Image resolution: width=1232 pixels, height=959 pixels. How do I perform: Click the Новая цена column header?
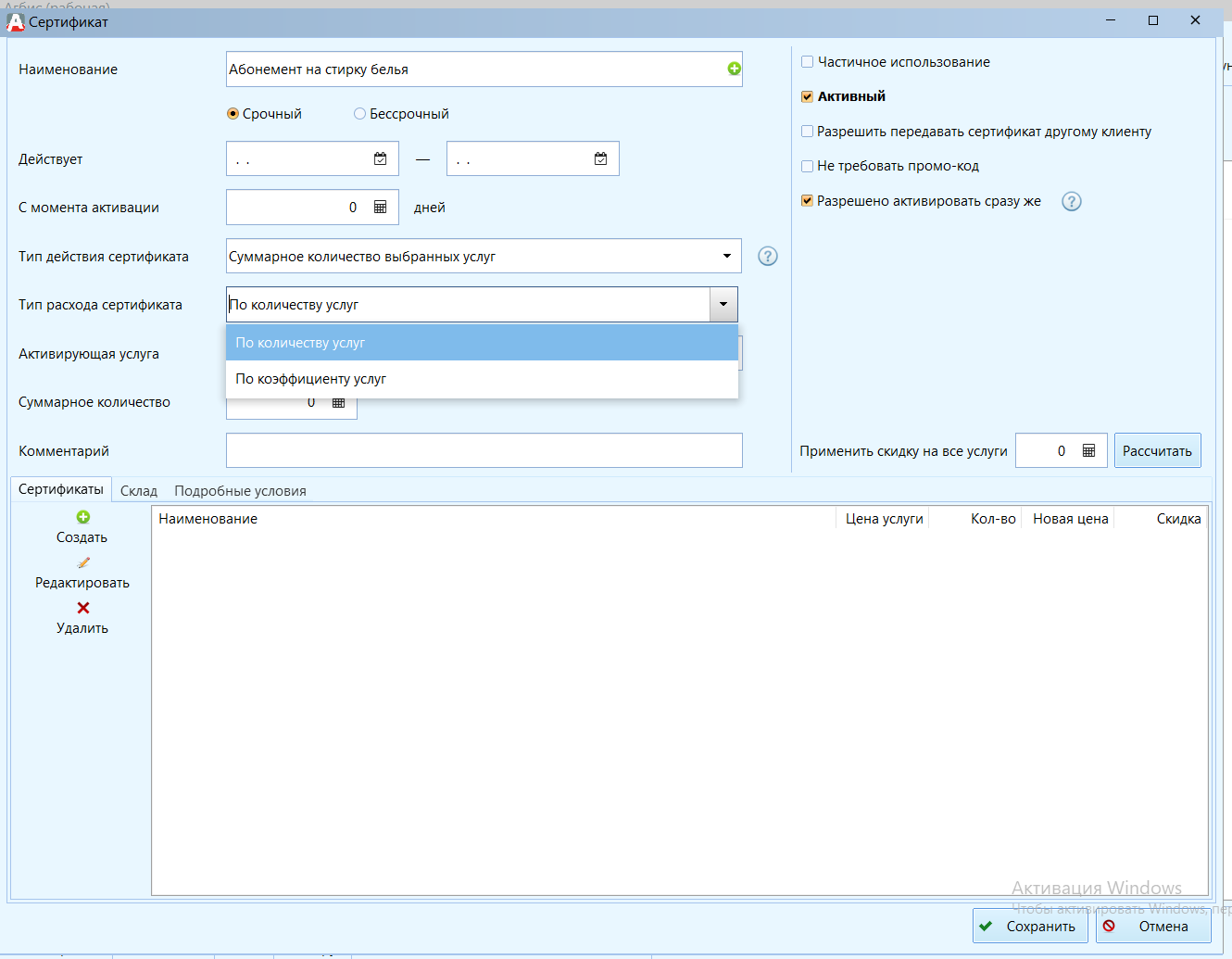tap(1070, 519)
